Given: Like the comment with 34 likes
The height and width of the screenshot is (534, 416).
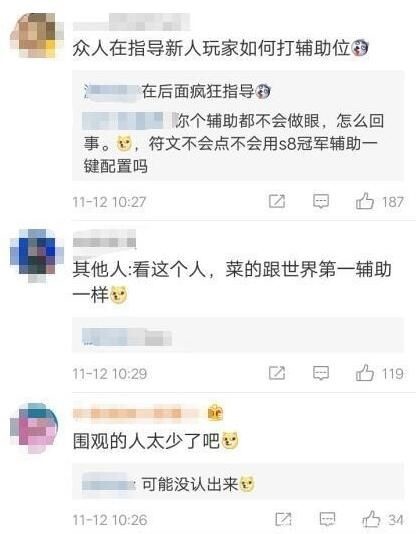Looking at the screenshot, I should (x=371, y=519).
